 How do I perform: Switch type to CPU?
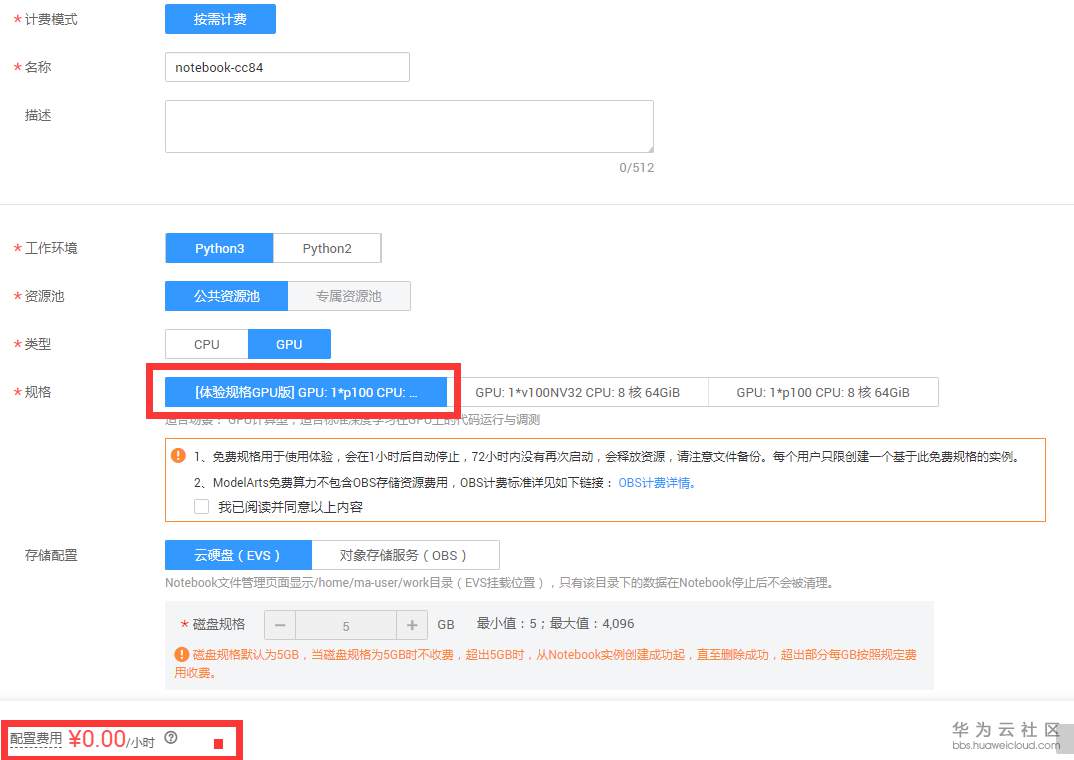click(207, 344)
